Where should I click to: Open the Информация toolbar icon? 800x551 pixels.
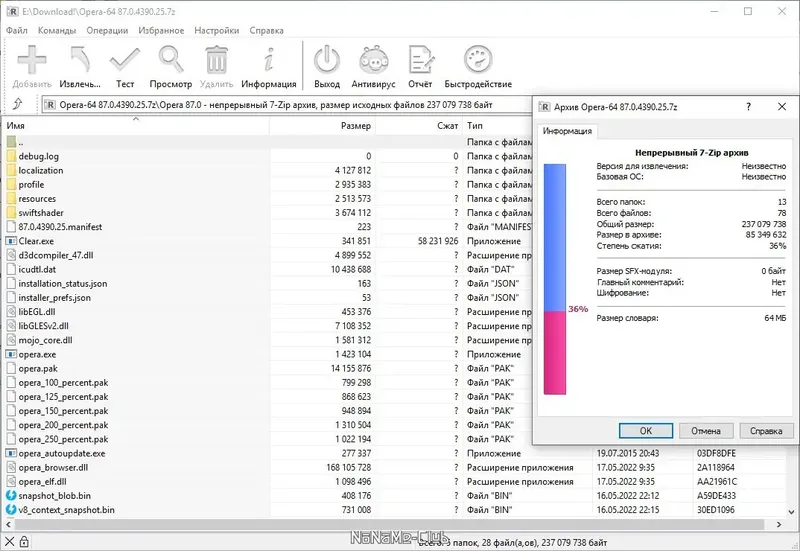pos(269,60)
